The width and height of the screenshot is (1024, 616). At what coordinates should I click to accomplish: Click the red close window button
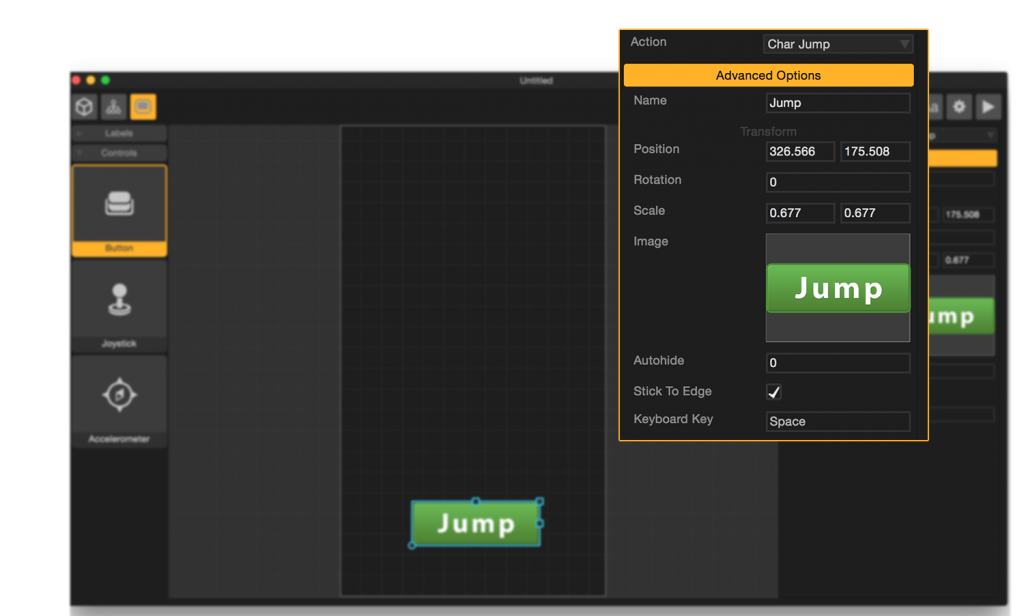pyautogui.click(x=76, y=80)
